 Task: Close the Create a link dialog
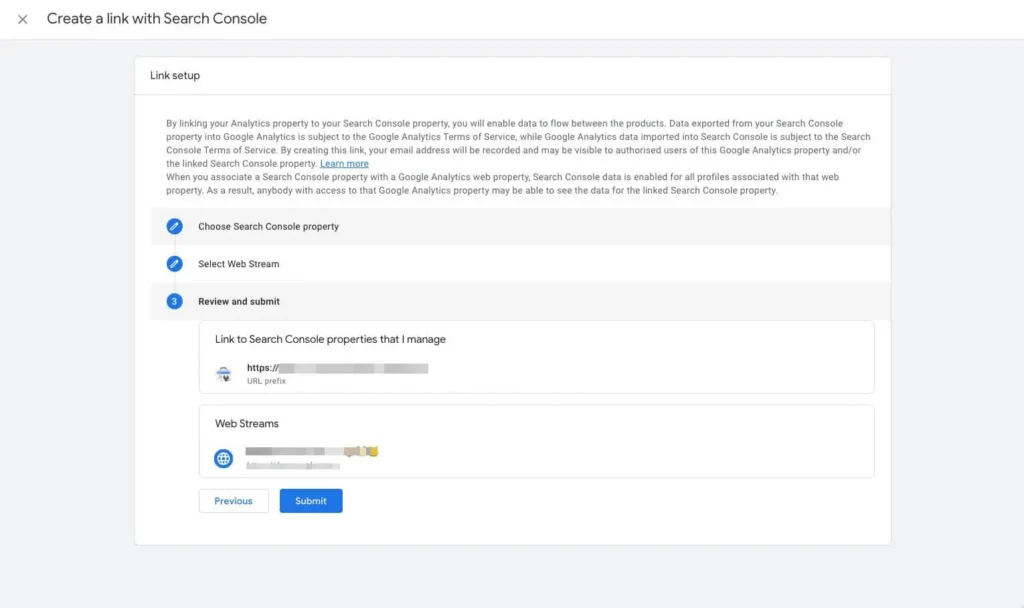coord(22,18)
